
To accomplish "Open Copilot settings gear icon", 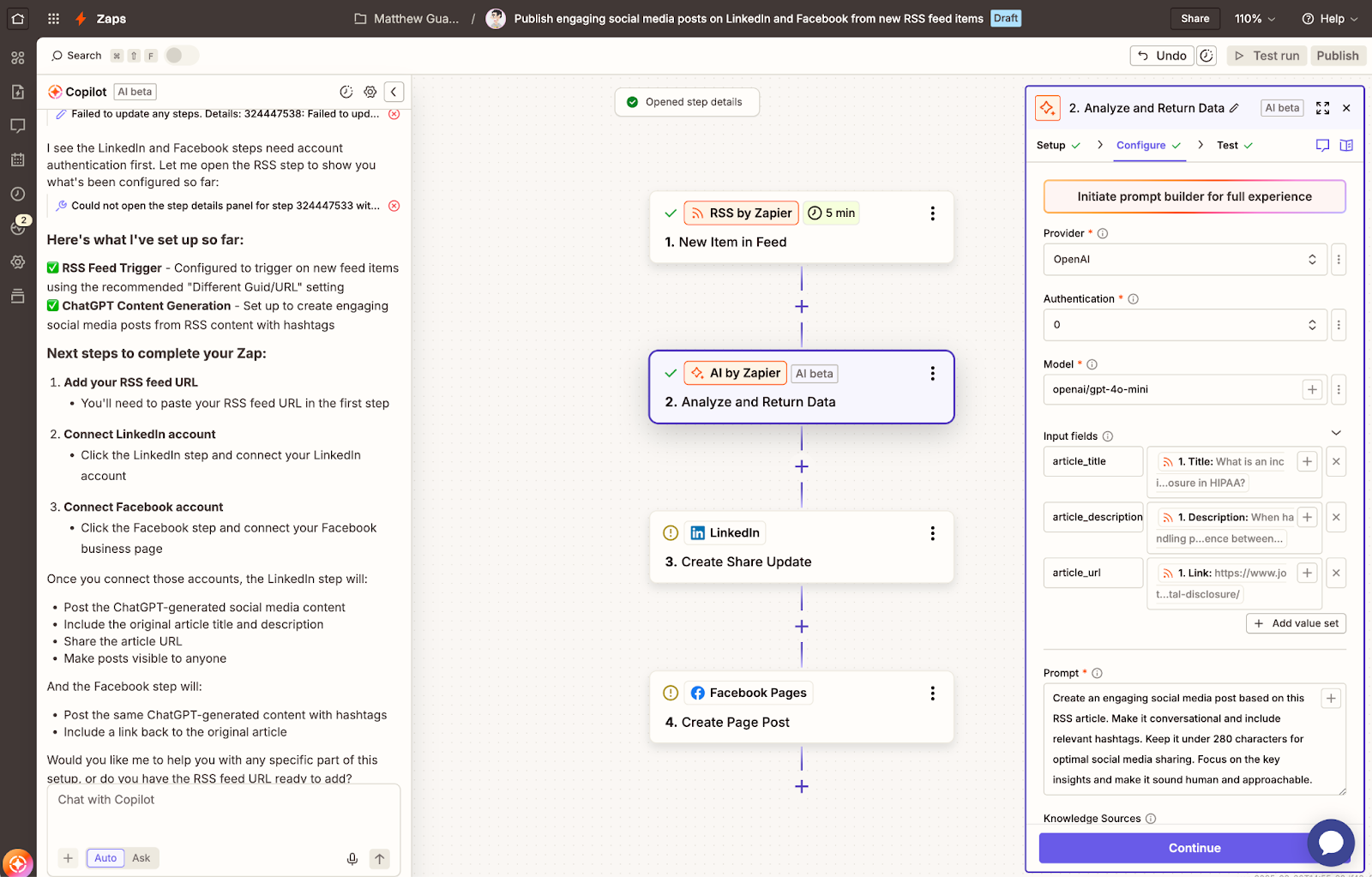I will pyautogui.click(x=370, y=92).
